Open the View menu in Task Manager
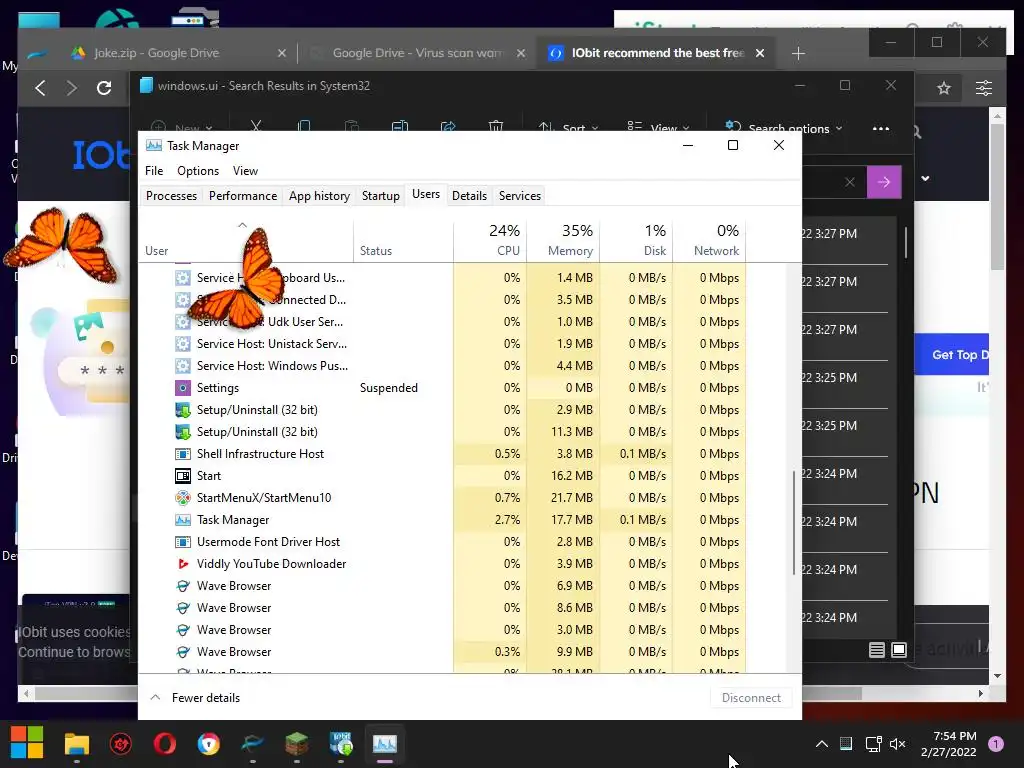This screenshot has height=768, width=1024. 245,170
